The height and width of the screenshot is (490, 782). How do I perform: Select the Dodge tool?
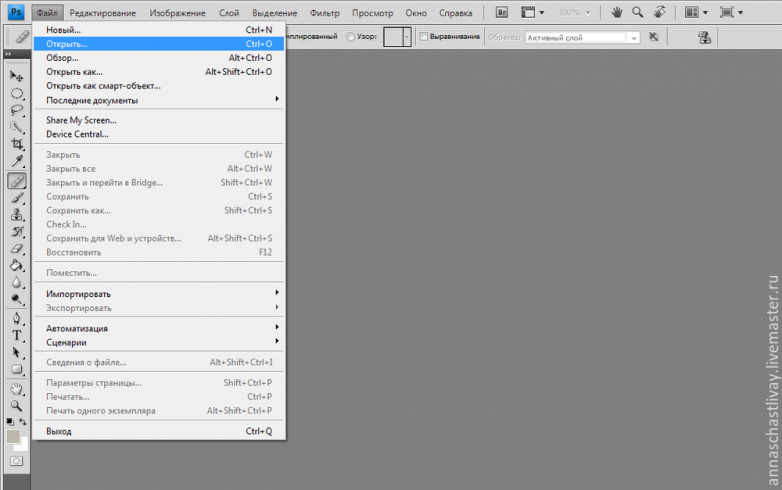point(16,300)
